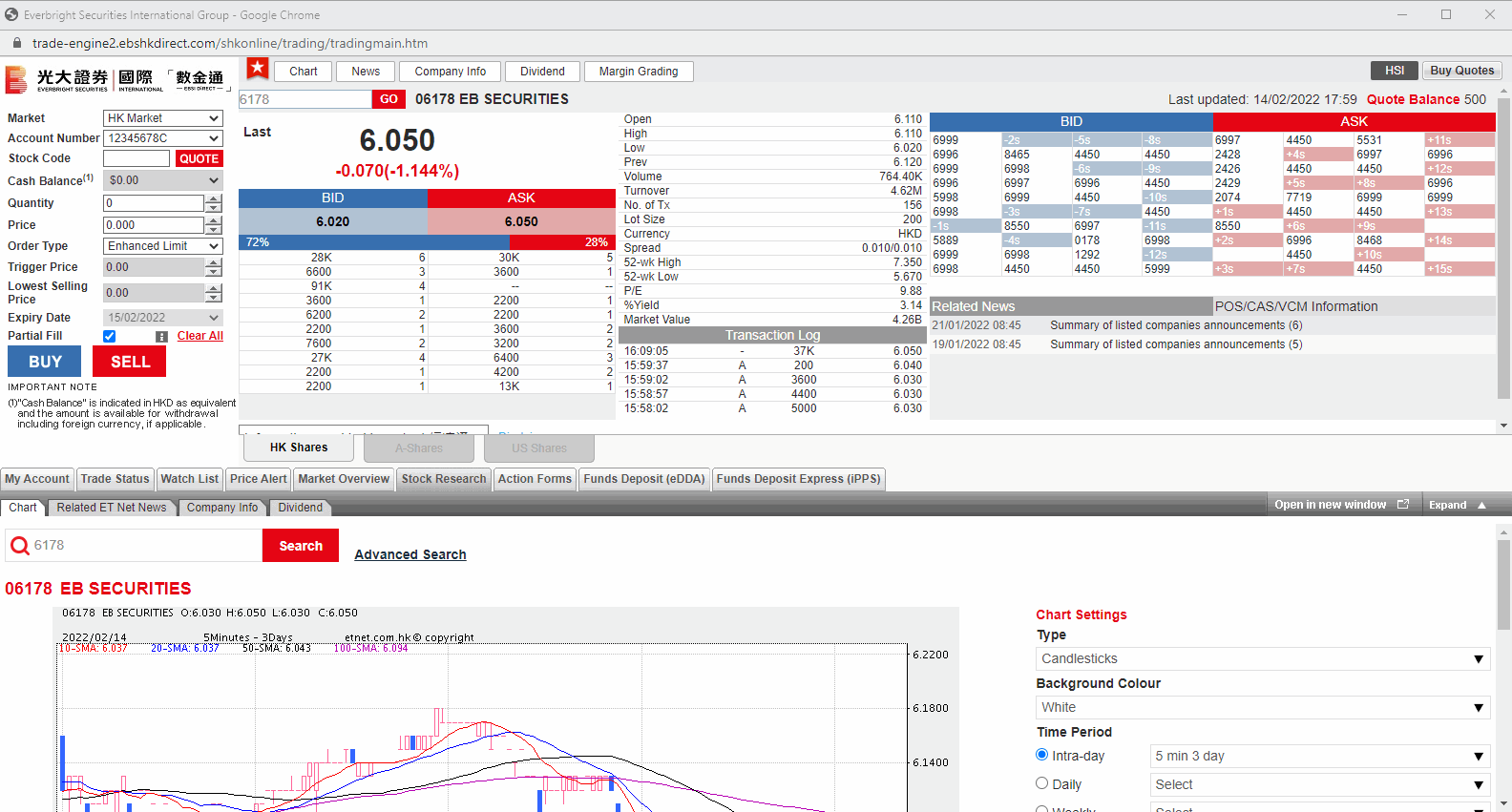Open the Margin Grading tab

(x=639, y=72)
